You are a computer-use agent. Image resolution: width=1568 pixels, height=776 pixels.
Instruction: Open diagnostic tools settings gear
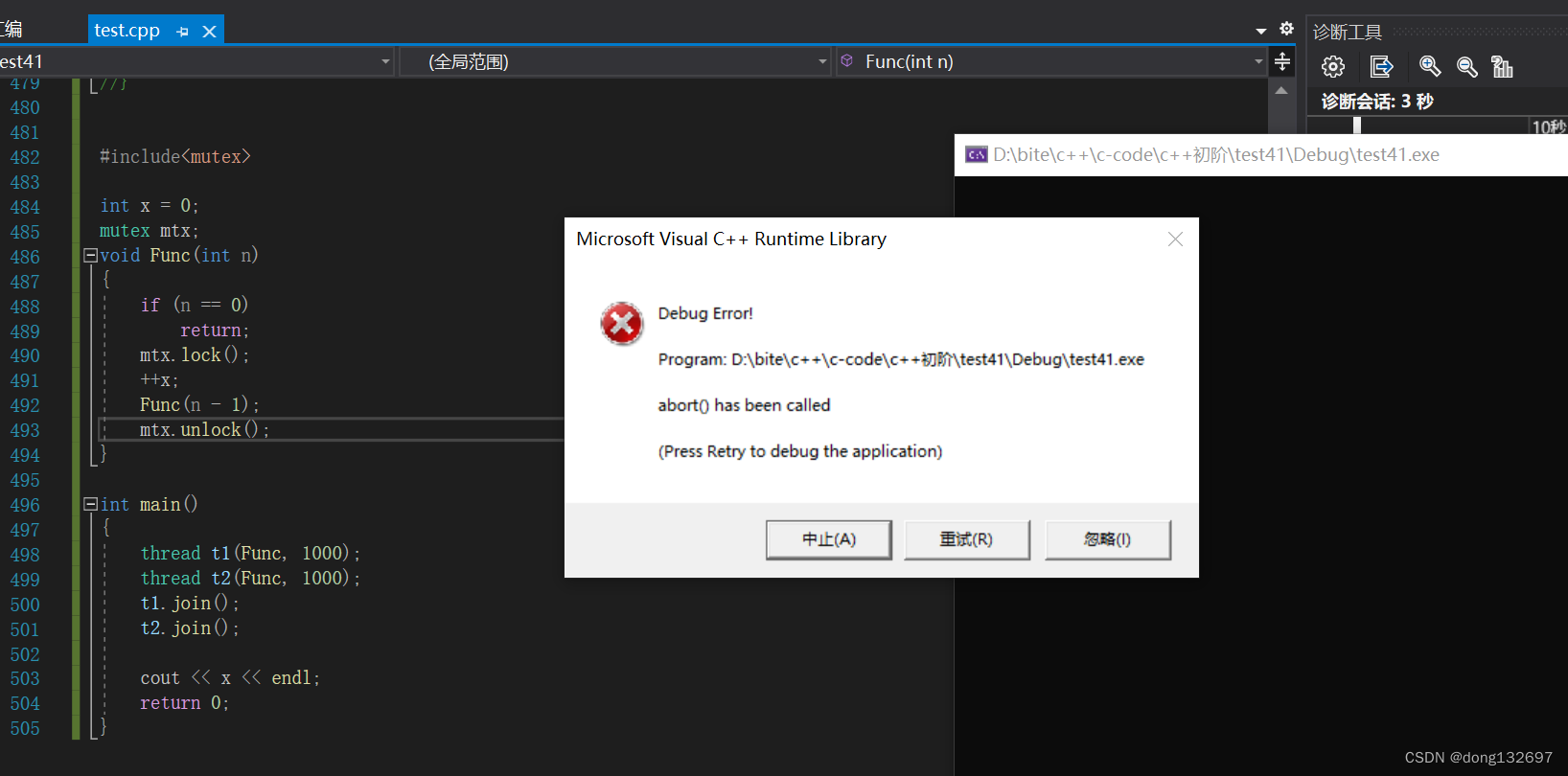(1333, 66)
